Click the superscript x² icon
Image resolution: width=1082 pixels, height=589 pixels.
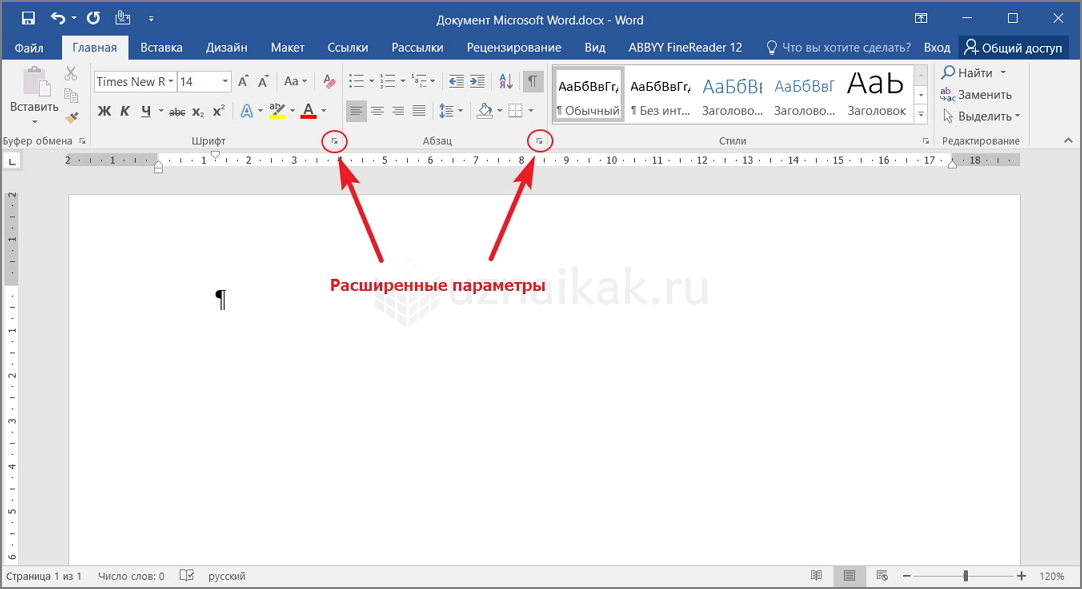point(218,111)
